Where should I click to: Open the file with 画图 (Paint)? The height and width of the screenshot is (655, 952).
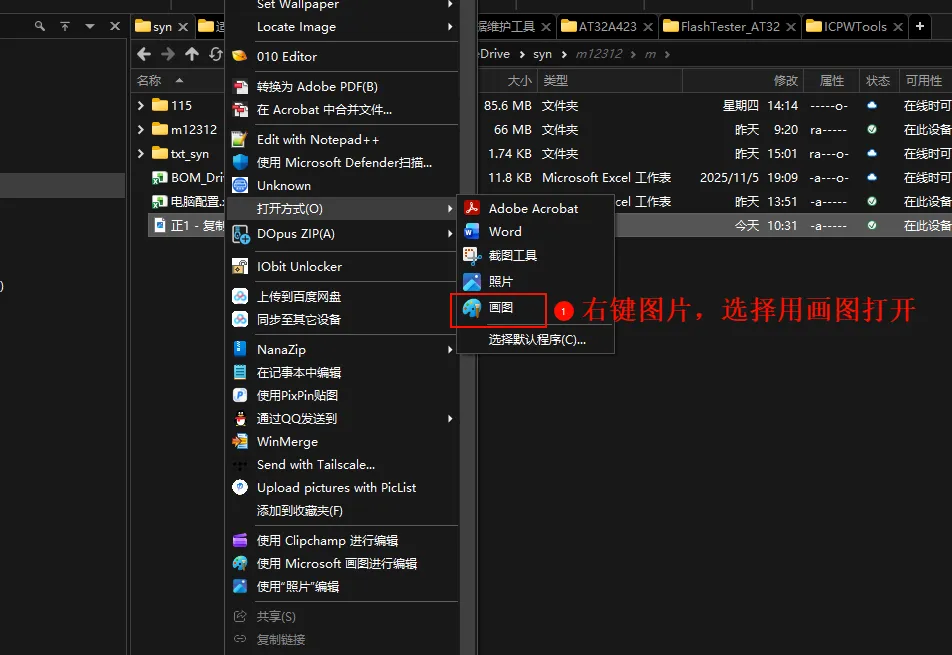[501, 308]
